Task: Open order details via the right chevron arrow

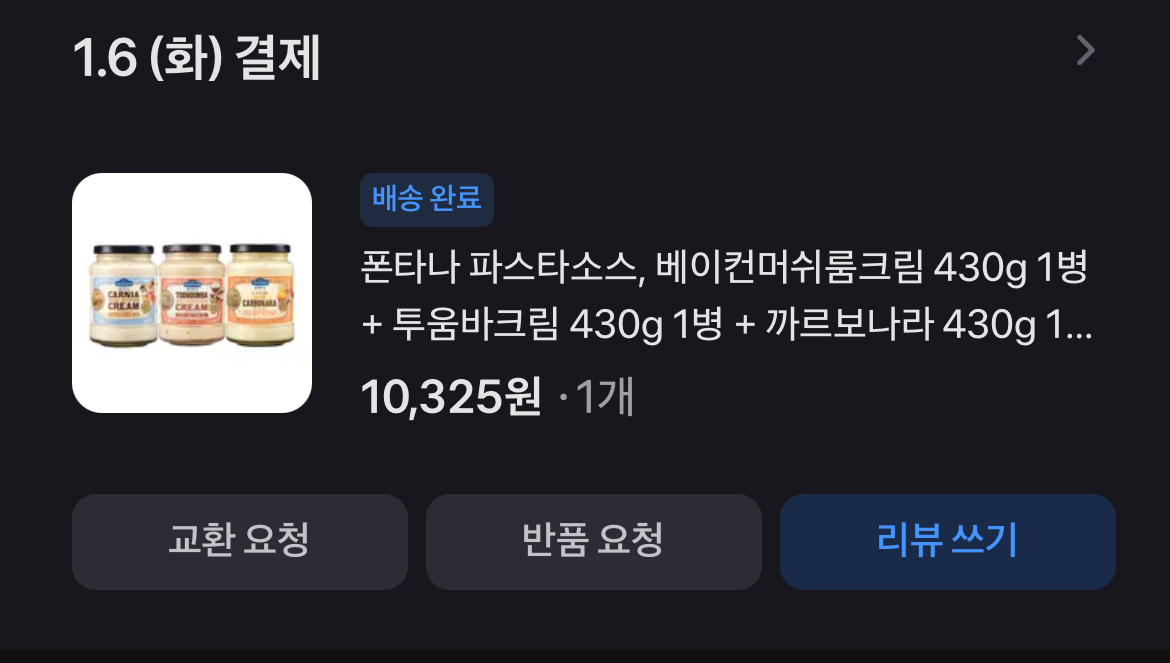Action: (x=1086, y=51)
